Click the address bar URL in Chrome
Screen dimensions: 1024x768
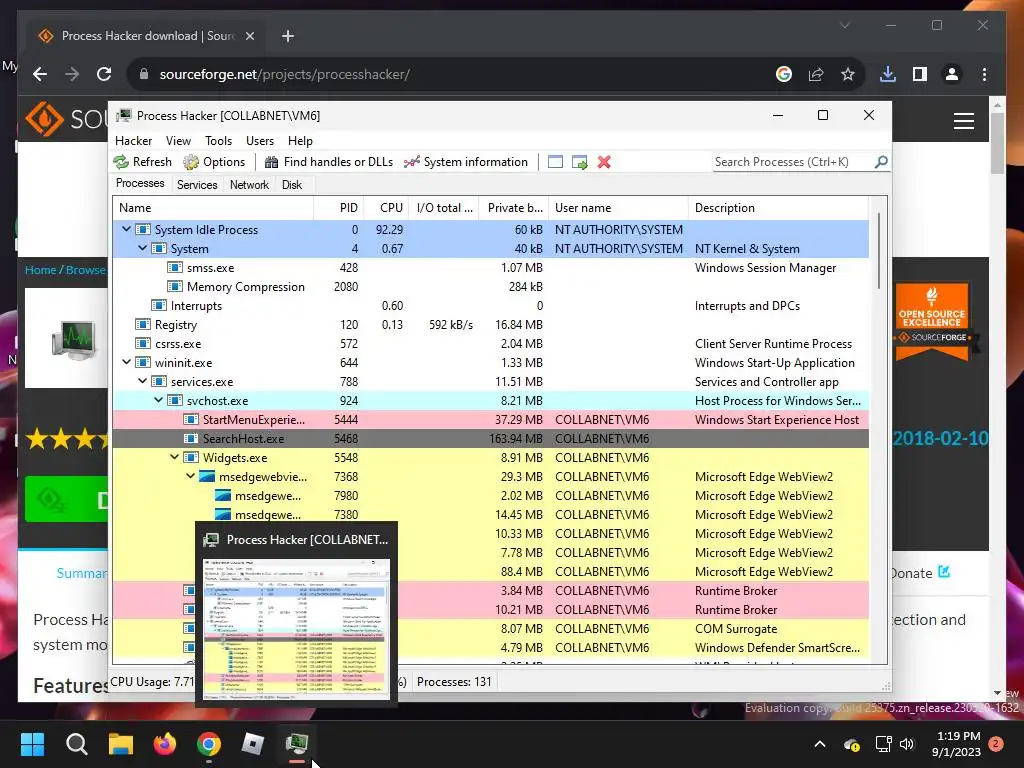tap(285, 74)
